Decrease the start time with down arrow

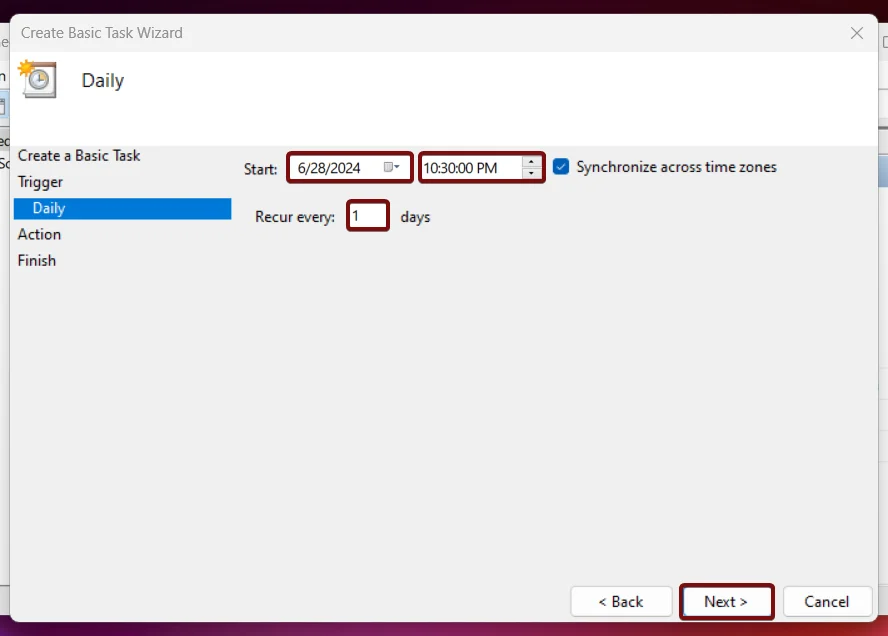pyautogui.click(x=531, y=173)
